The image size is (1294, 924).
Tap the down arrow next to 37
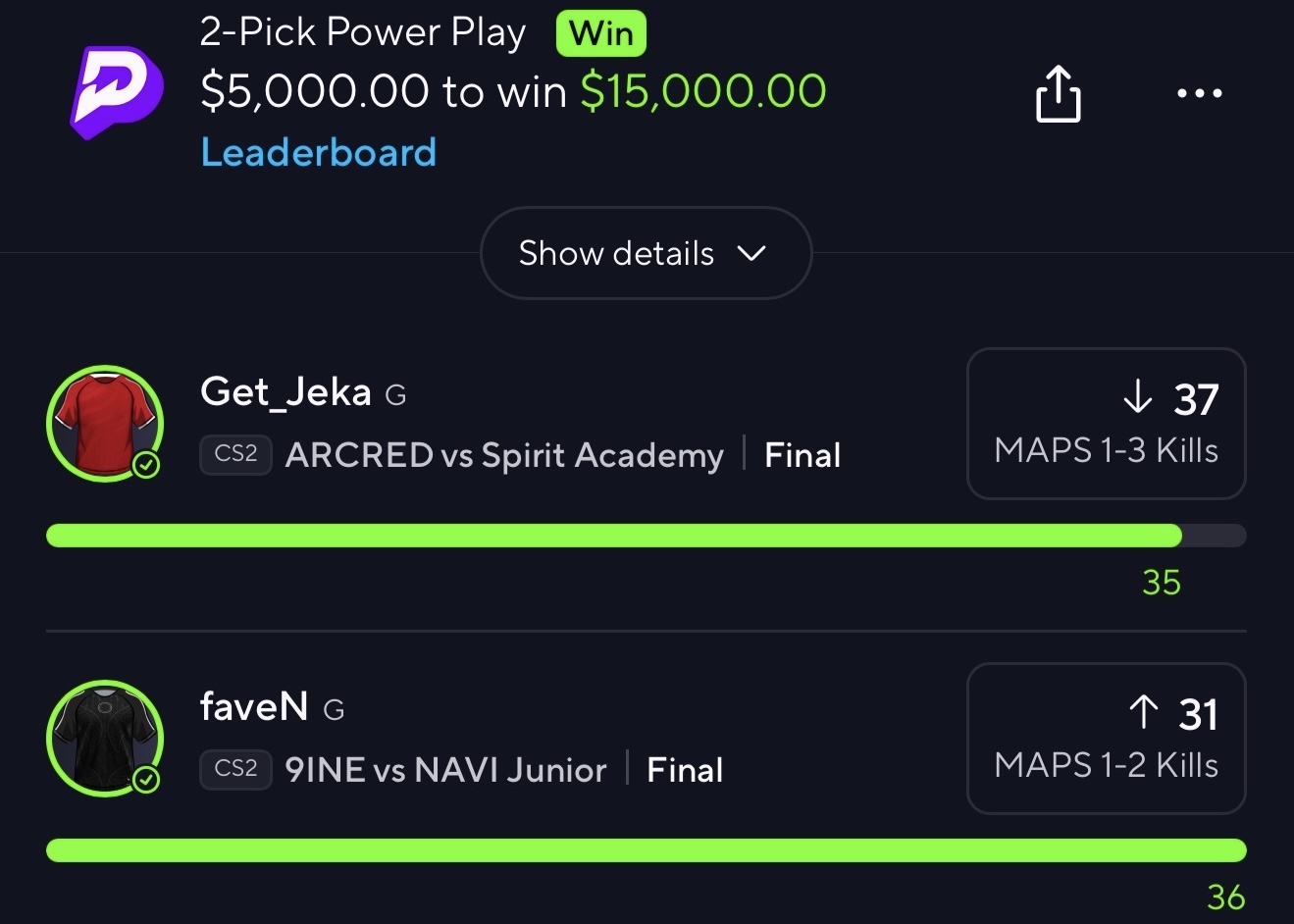pos(1137,397)
